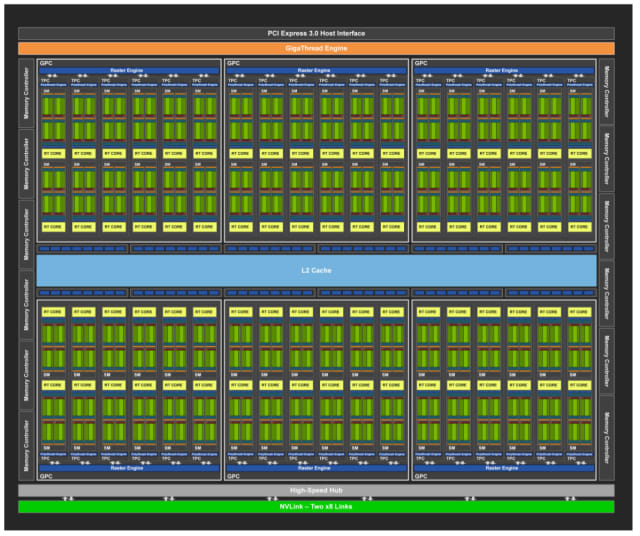
Task: Click bottommost Memory Controller on right edge
Action: [x=607, y=438]
